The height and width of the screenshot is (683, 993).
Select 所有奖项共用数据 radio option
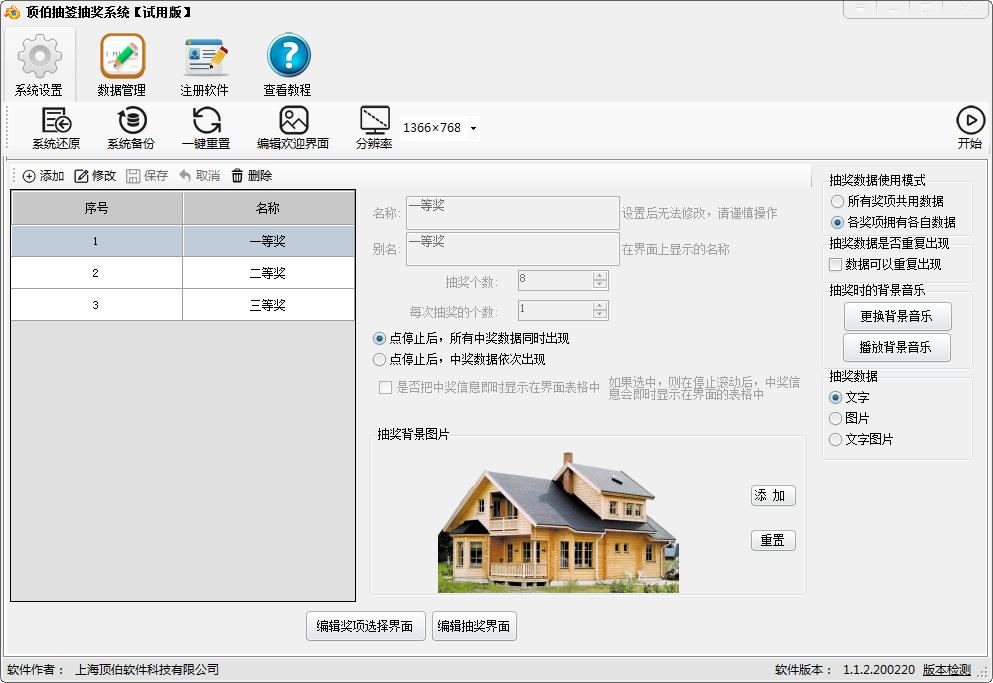point(837,202)
